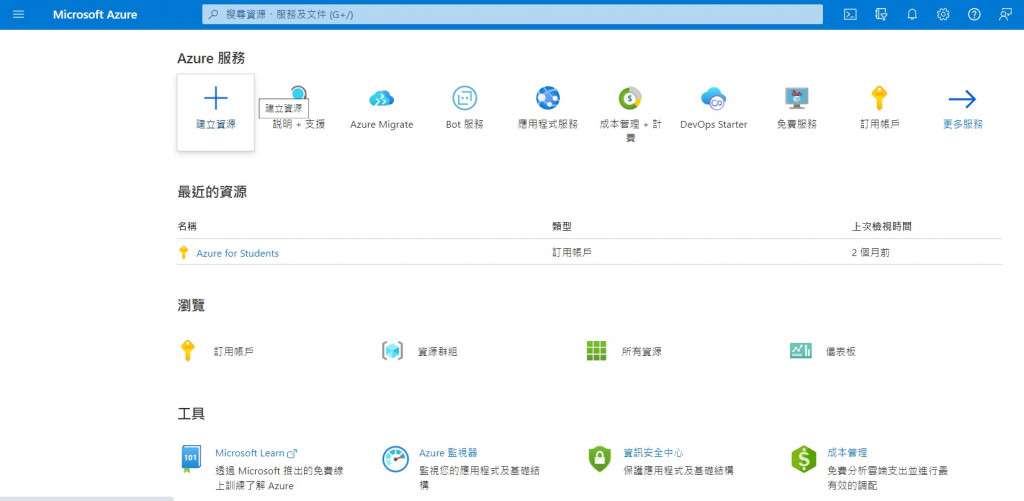Viewport: 1024px width, 501px height.
Task: Open feedback icon in header
Action: click(x=1006, y=14)
